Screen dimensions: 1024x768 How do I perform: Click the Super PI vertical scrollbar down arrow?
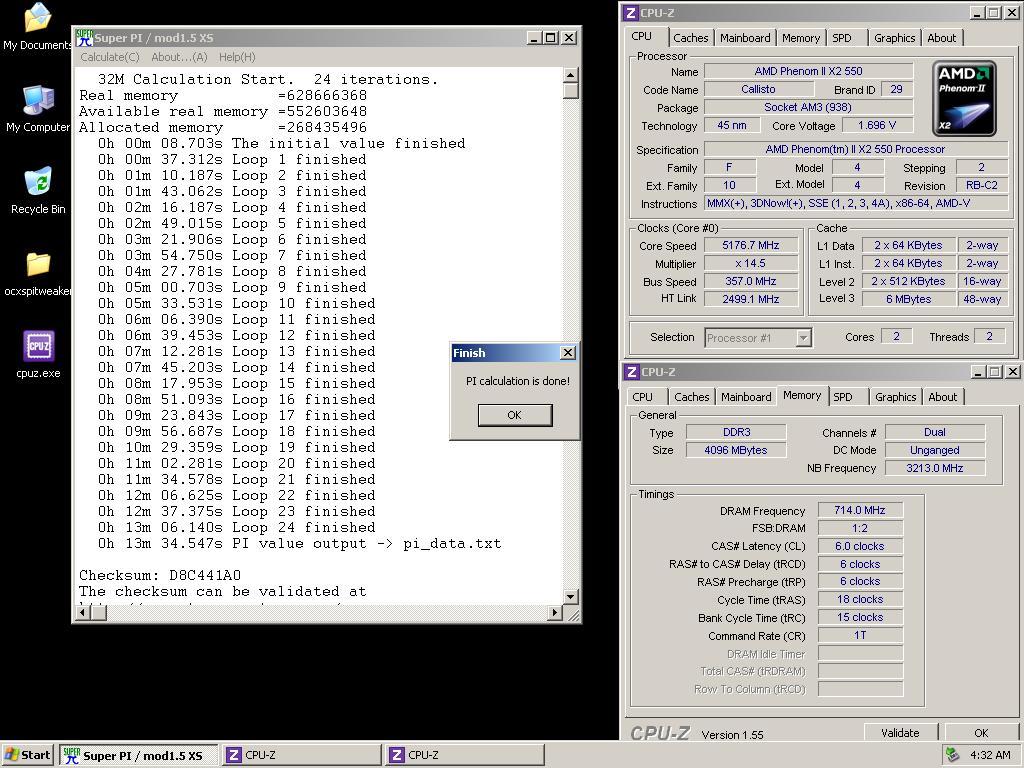pyautogui.click(x=570, y=596)
